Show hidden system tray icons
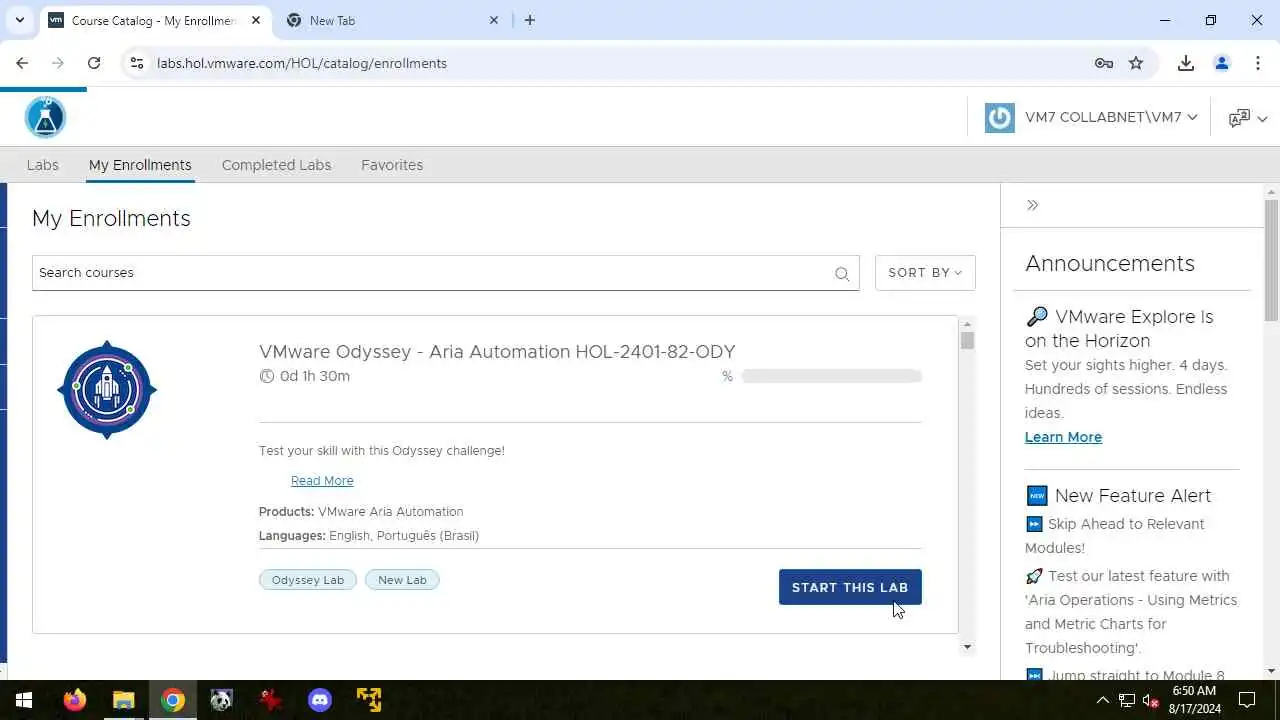This screenshot has height=720, width=1280. [1103, 700]
